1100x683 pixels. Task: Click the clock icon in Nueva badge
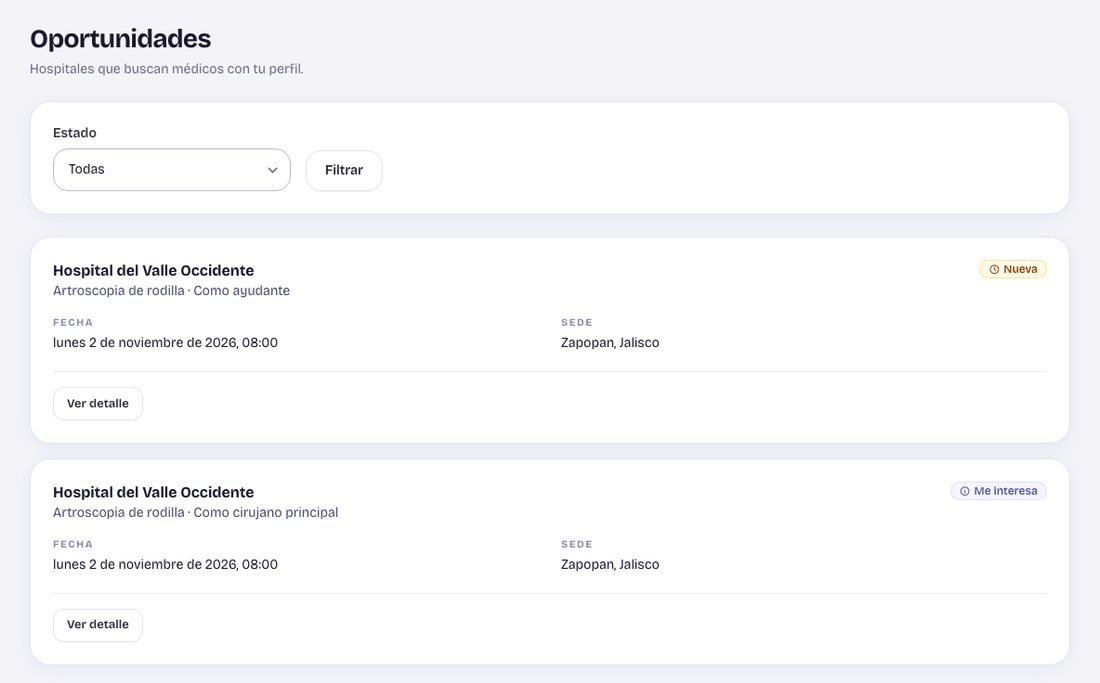(x=994, y=269)
